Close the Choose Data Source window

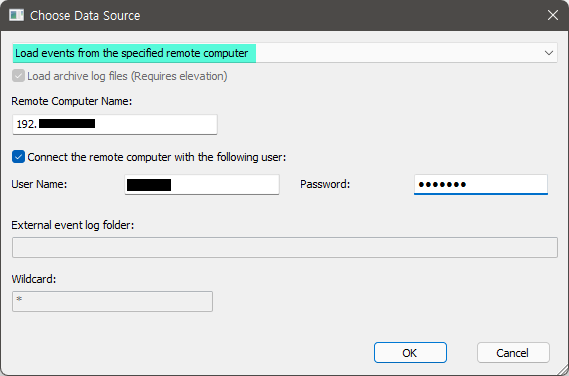[553, 15]
